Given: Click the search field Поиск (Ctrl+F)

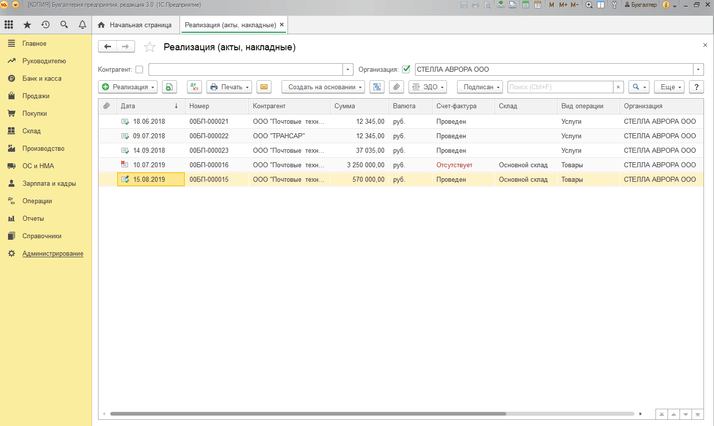Looking at the screenshot, I should point(560,87).
